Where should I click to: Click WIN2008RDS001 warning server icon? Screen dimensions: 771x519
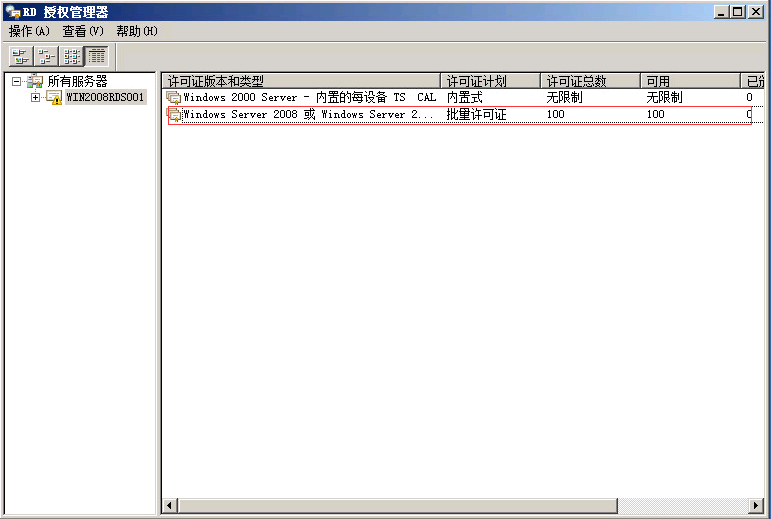click(54, 97)
